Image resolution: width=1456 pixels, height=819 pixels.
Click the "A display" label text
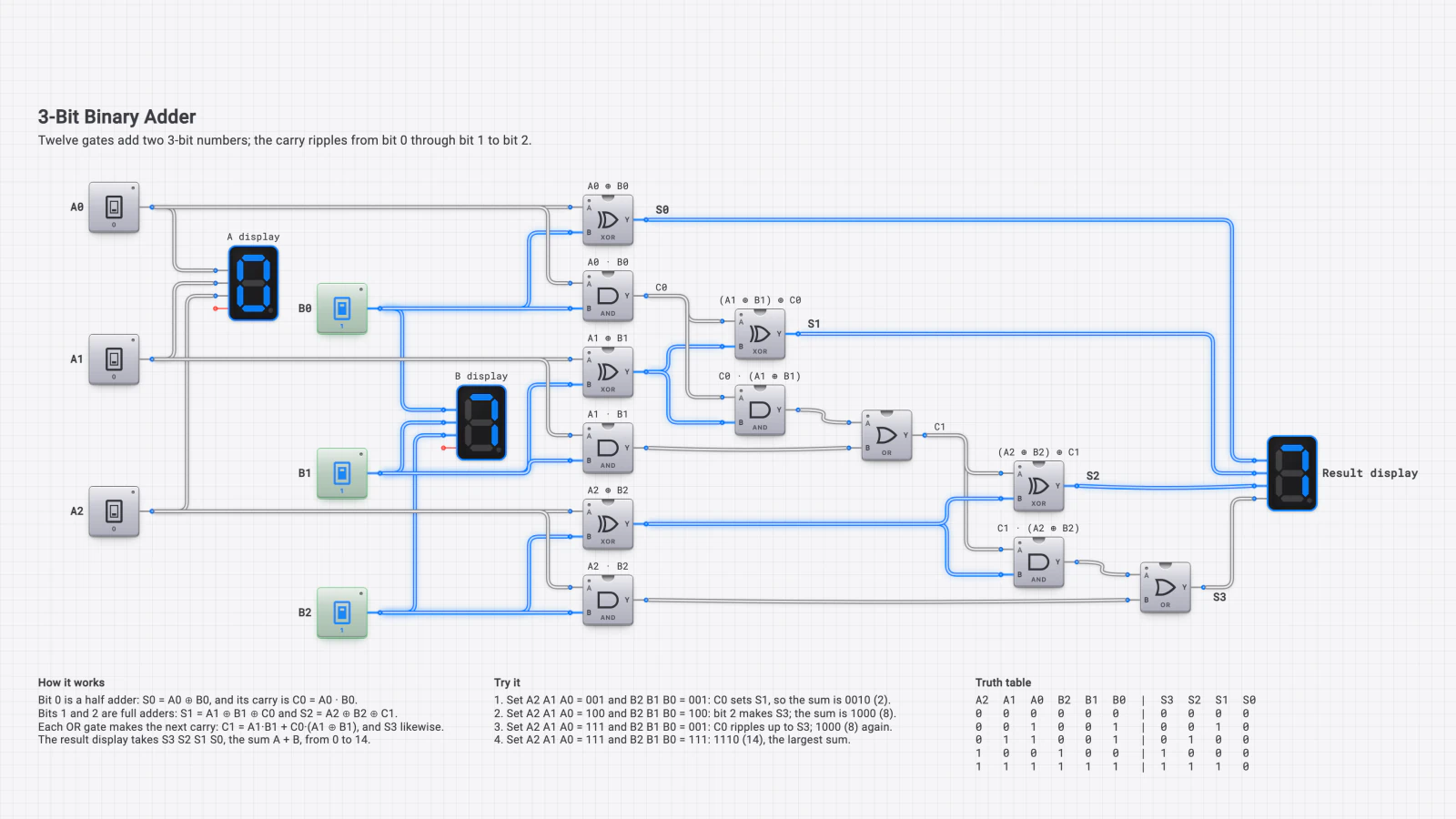coord(253,237)
